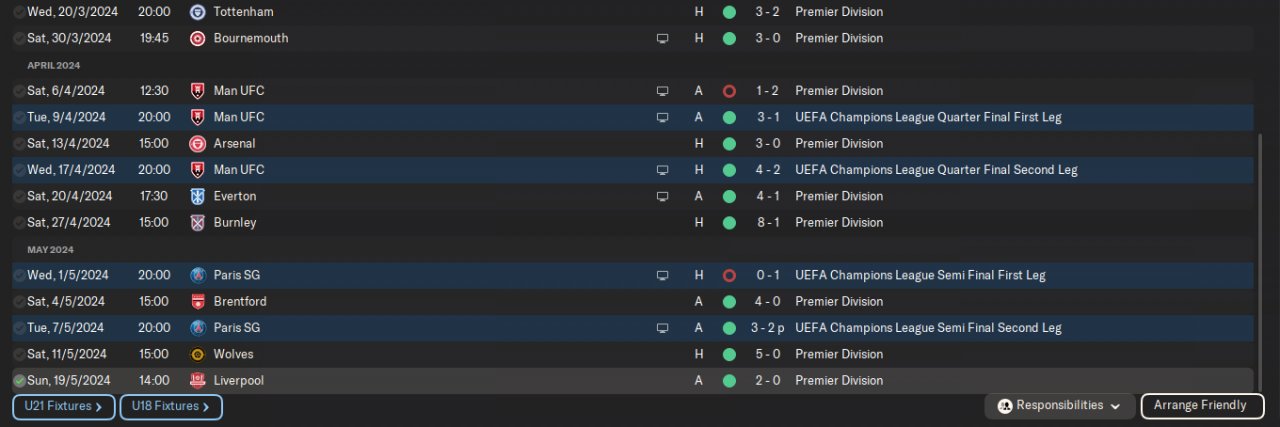Open Brentford via its badge icon
The image size is (1280, 427).
(197, 301)
